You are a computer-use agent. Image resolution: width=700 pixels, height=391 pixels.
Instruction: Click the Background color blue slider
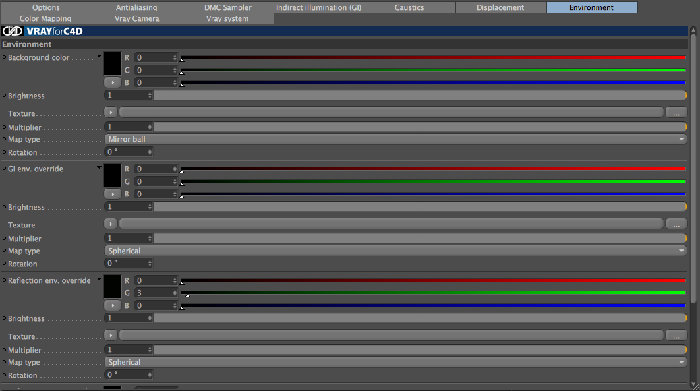coord(433,83)
